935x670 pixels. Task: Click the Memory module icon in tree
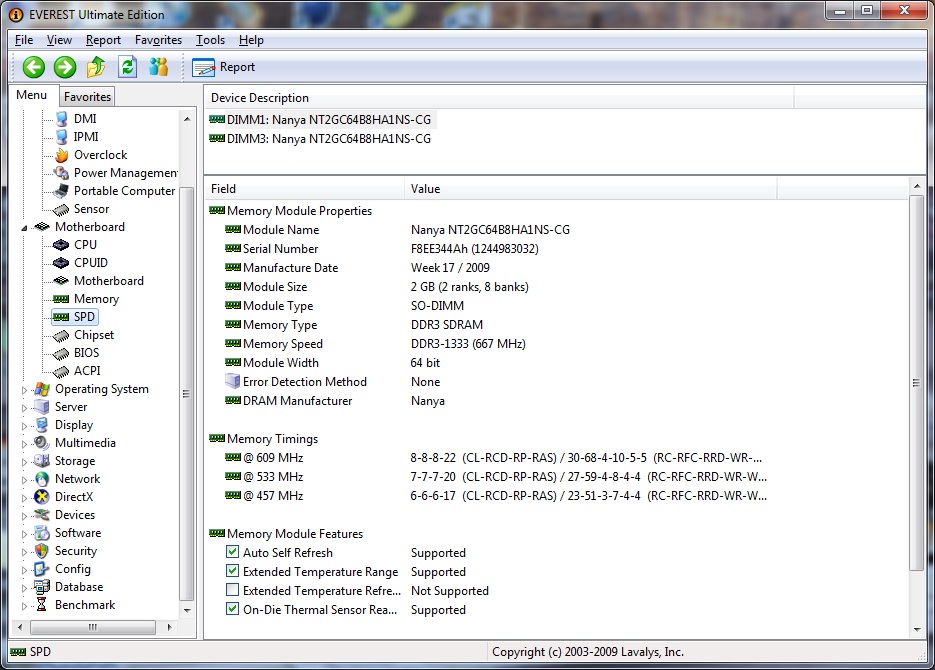pos(61,299)
